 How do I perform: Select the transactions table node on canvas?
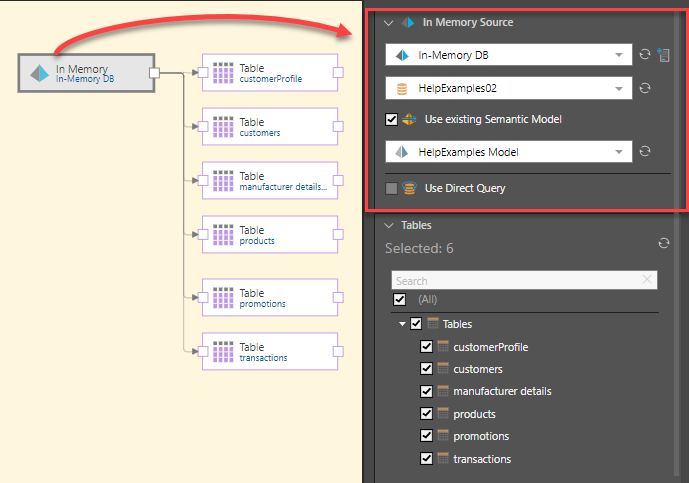tap(270, 351)
